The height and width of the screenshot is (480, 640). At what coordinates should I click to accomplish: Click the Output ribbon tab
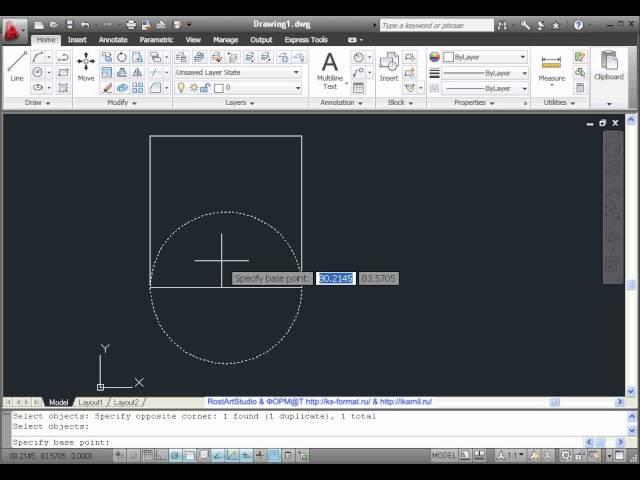[261, 40]
